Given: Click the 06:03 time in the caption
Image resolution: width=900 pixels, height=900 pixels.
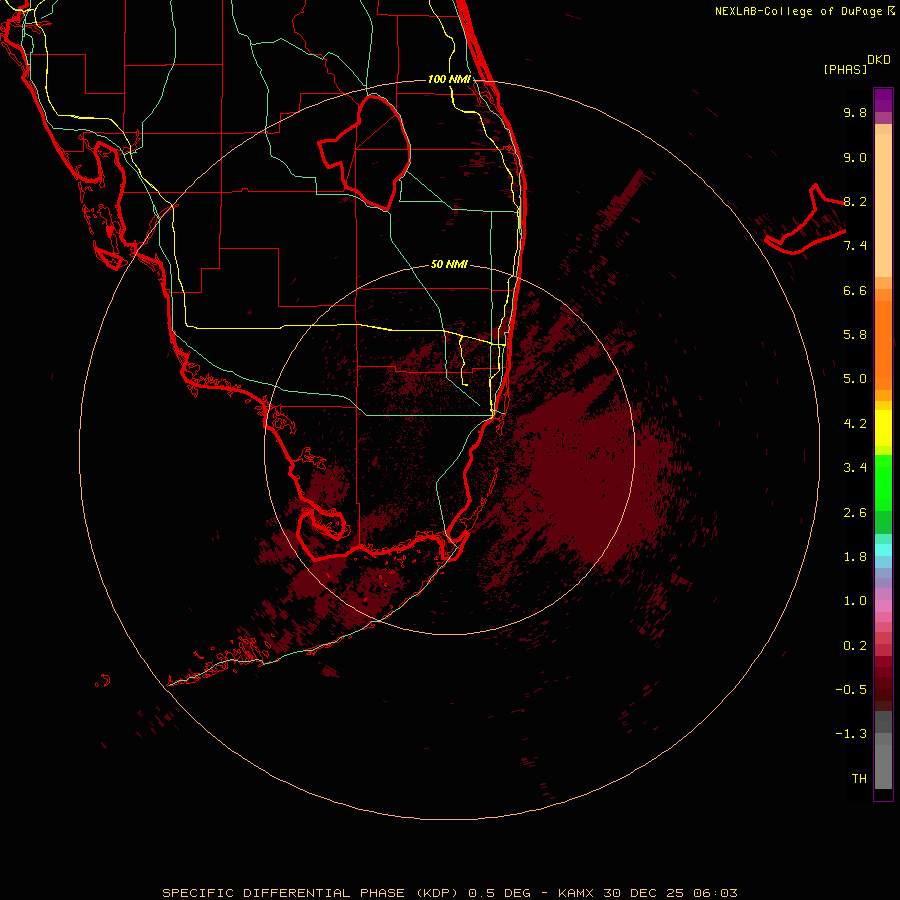Looking at the screenshot, I should click(x=715, y=893).
